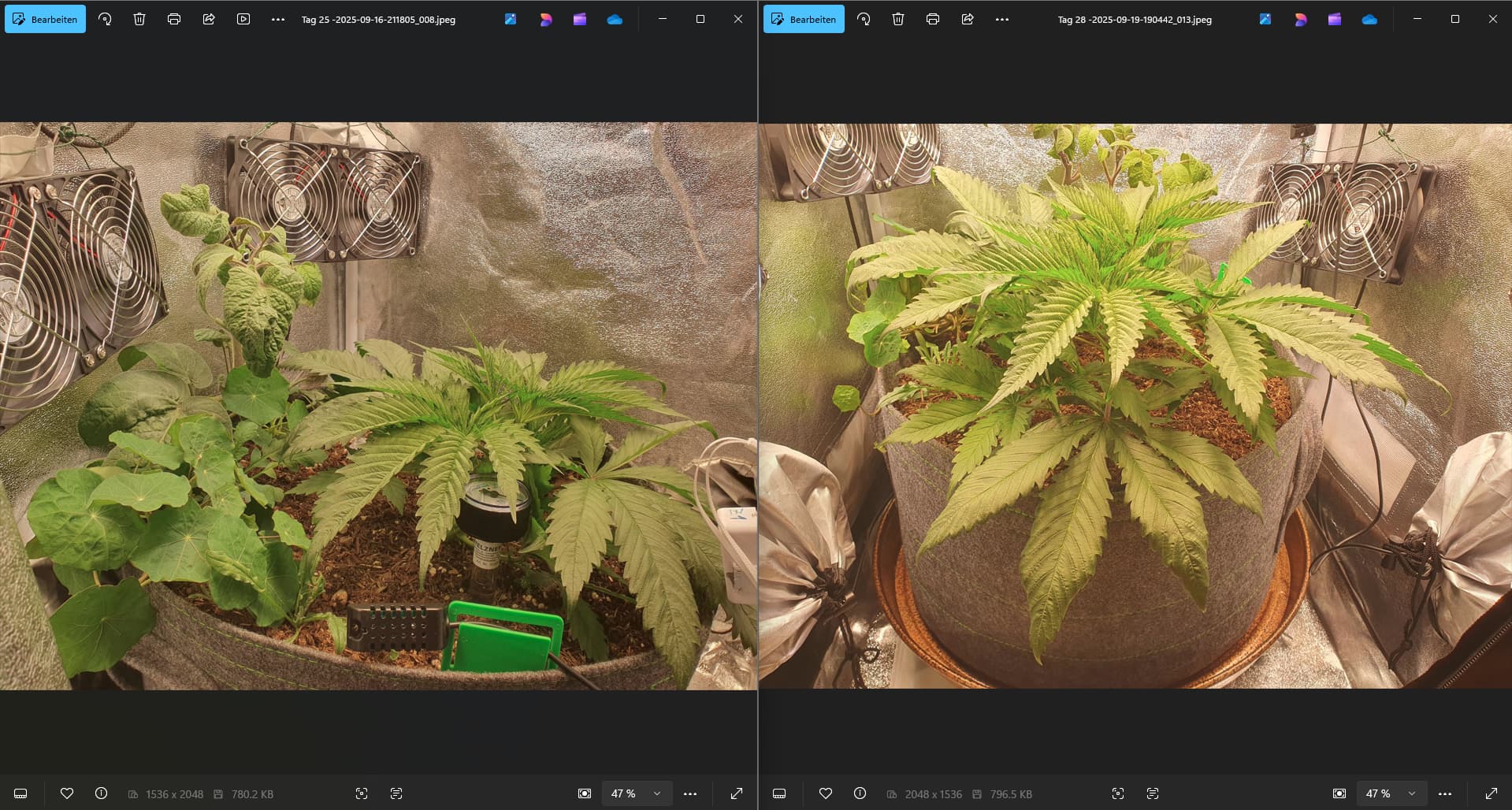
Task: Click the Tag 28 cannabis plant photo
Action: click(1135, 406)
